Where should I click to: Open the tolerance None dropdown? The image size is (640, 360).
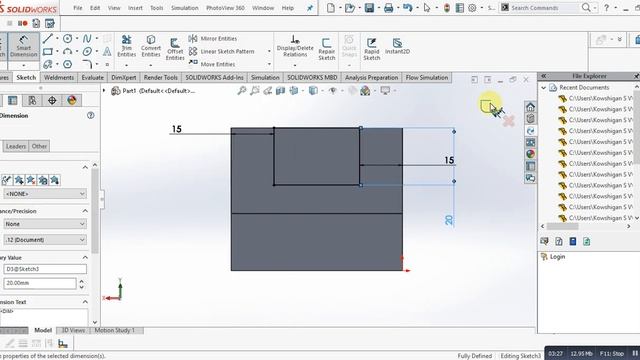tap(45, 224)
